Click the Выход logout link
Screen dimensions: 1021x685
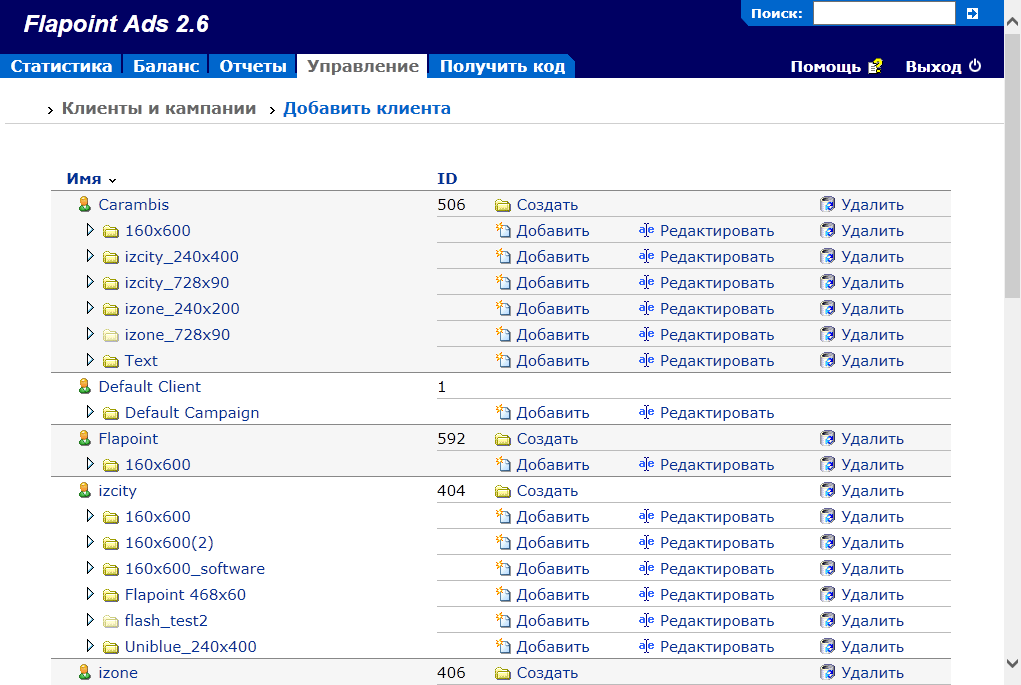[x=933, y=66]
